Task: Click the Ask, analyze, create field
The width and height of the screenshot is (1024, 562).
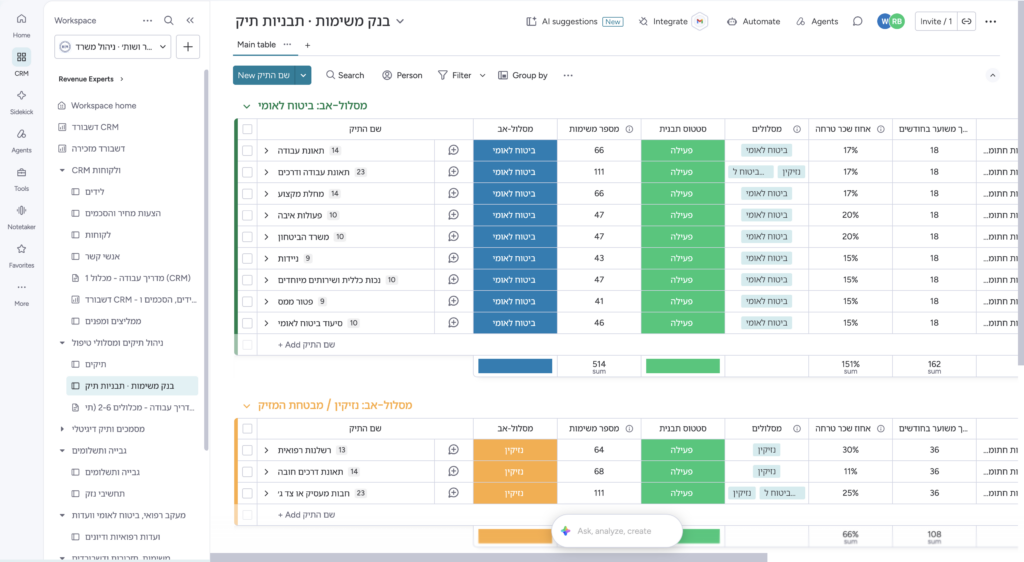Action: coord(617,531)
